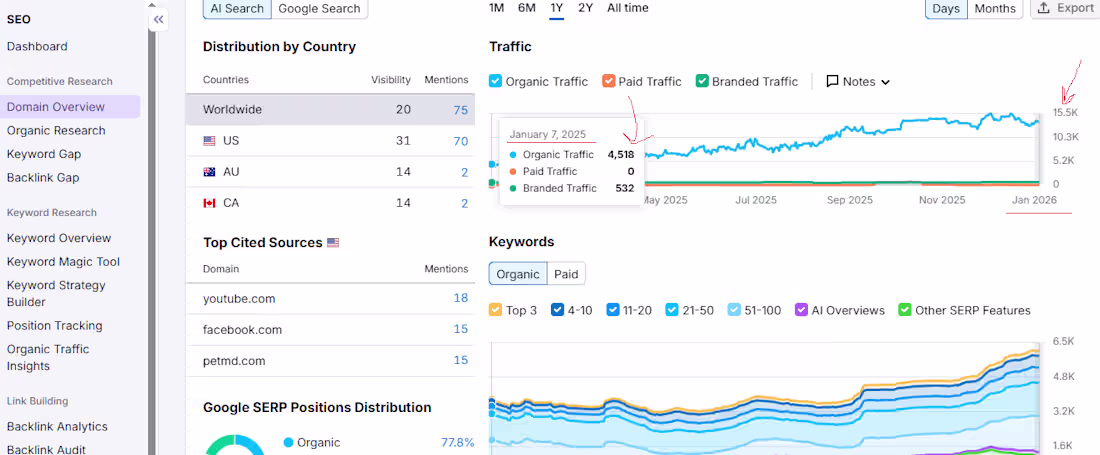The width and height of the screenshot is (1100, 455).
Task: Click youtube.com mentions count 18
Action: [460, 299]
